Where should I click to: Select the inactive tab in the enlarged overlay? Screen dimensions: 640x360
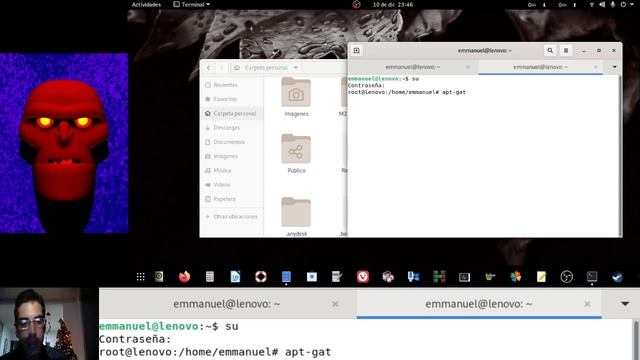click(x=227, y=304)
